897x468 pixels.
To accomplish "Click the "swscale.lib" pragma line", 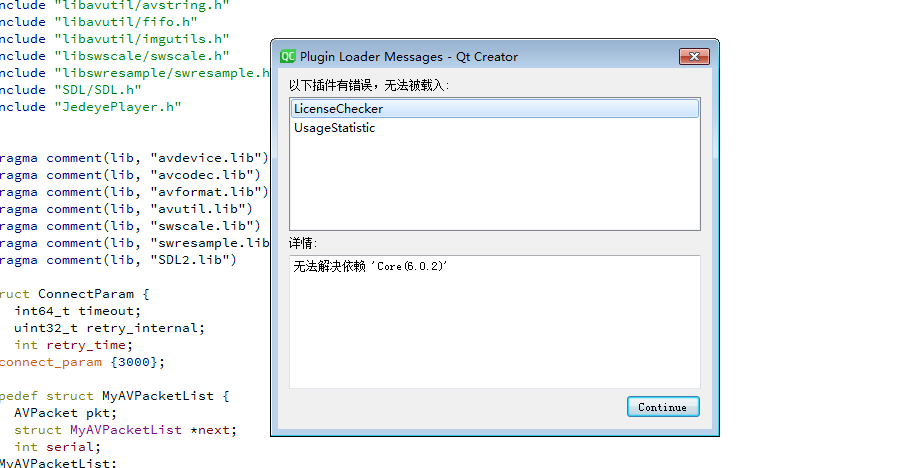I will [x=130, y=226].
